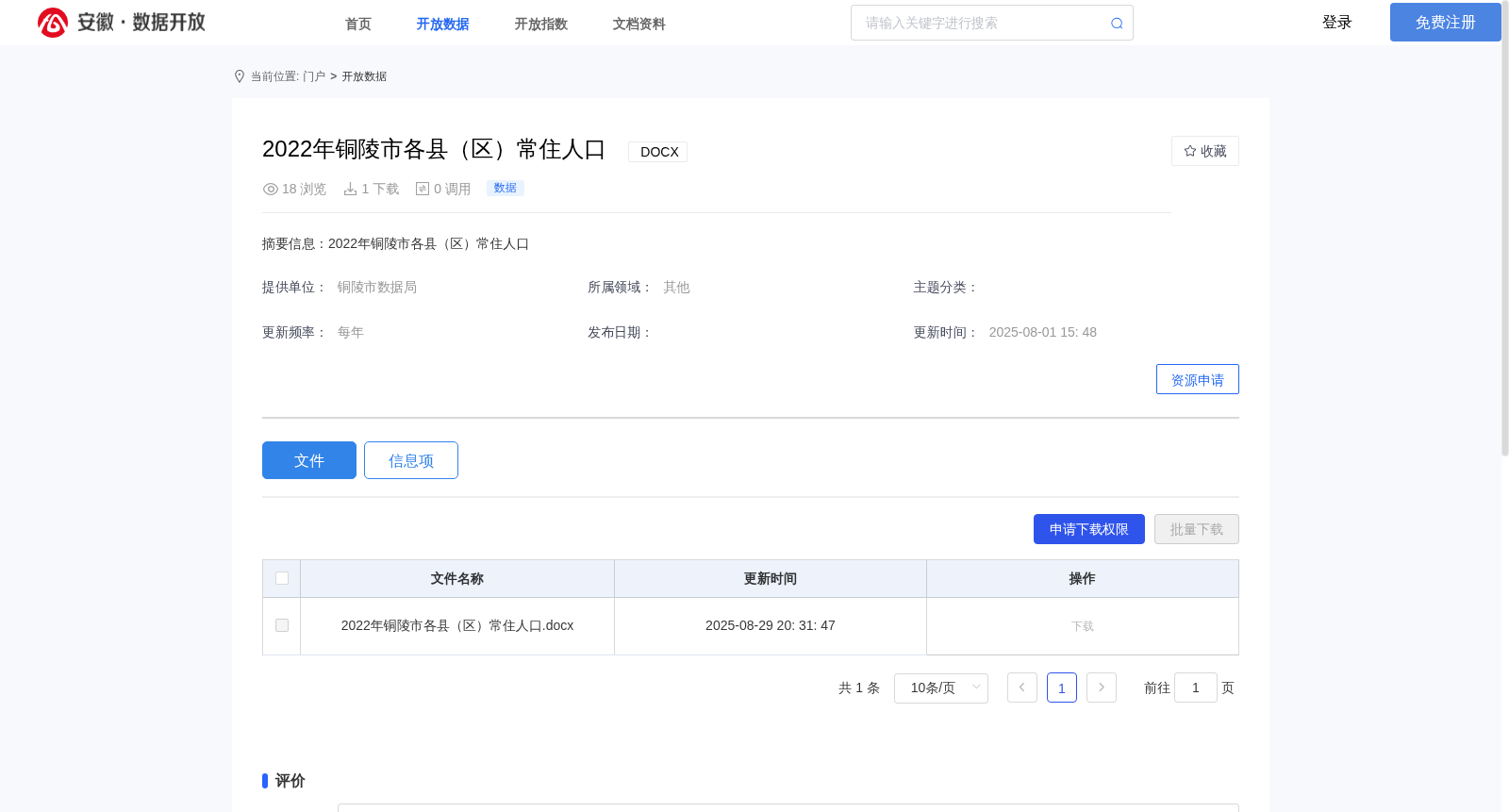Viewport: 1509px width, 812px height.
Task: Click the jump-to-page number input
Action: (x=1196, y=688)
